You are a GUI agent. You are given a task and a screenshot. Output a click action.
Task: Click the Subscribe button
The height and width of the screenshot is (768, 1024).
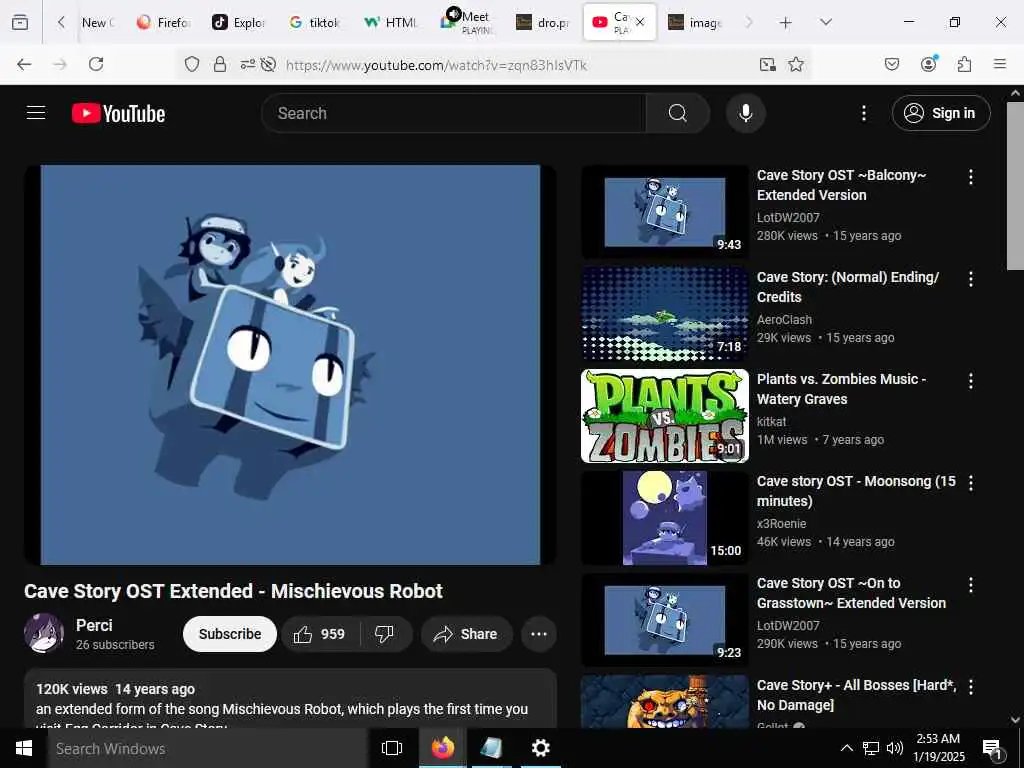[x=230, y=634]
